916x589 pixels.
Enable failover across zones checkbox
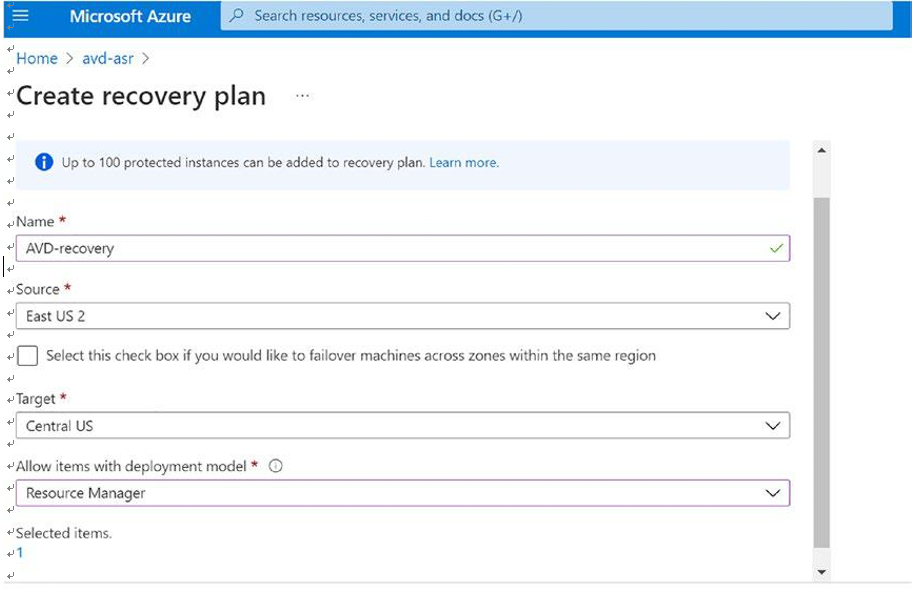[x=27, y=355]
